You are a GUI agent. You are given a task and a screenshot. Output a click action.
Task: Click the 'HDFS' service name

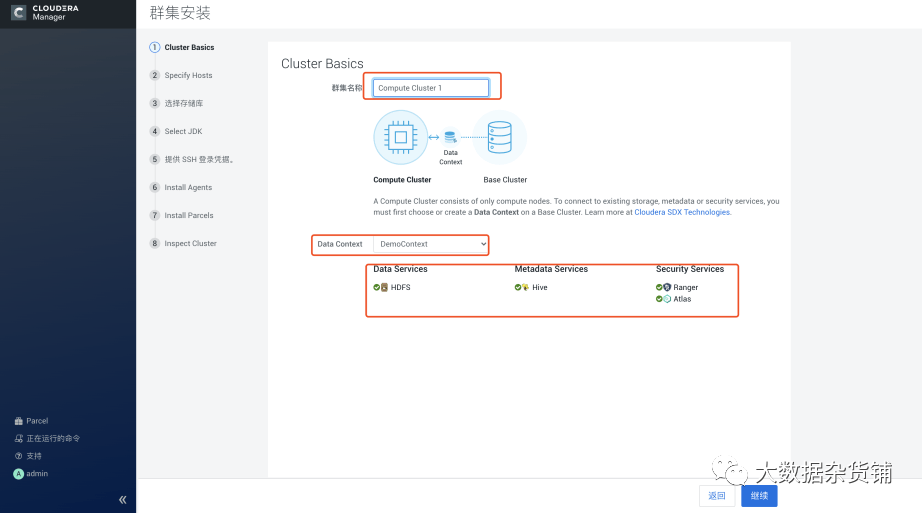(400, 287)
